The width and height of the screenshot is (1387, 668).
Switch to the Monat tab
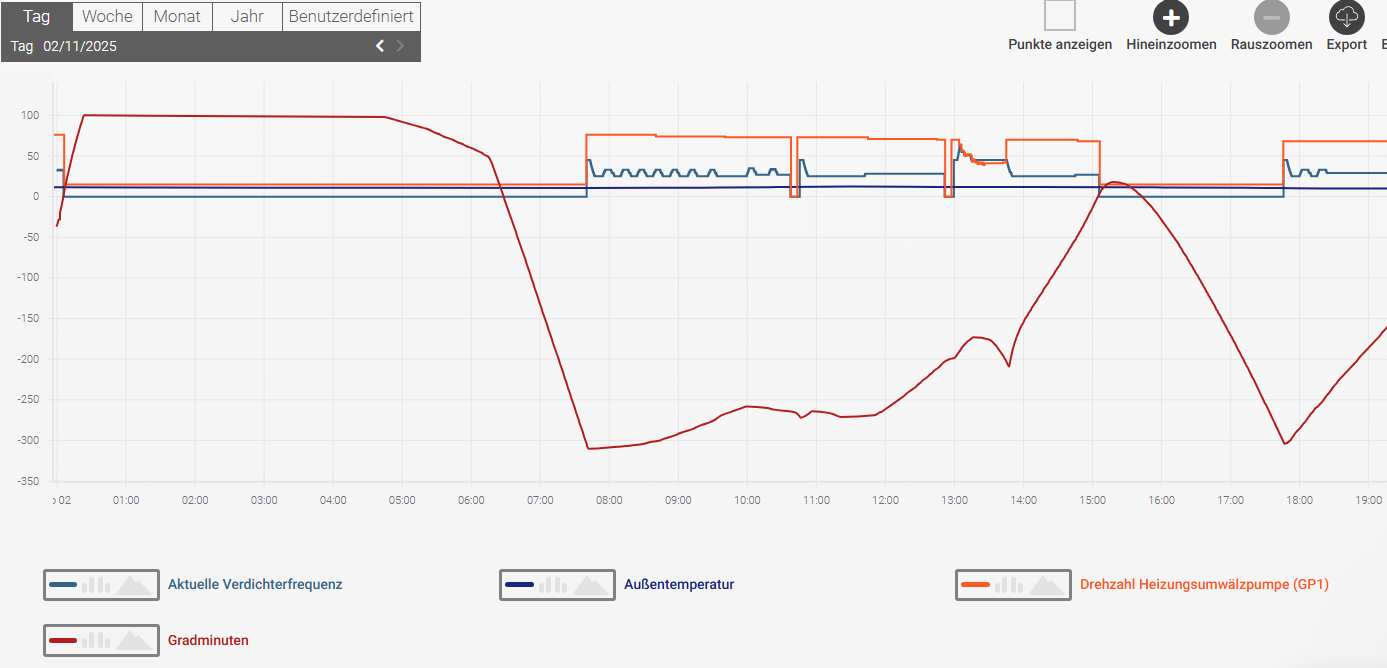pos(177,17)
